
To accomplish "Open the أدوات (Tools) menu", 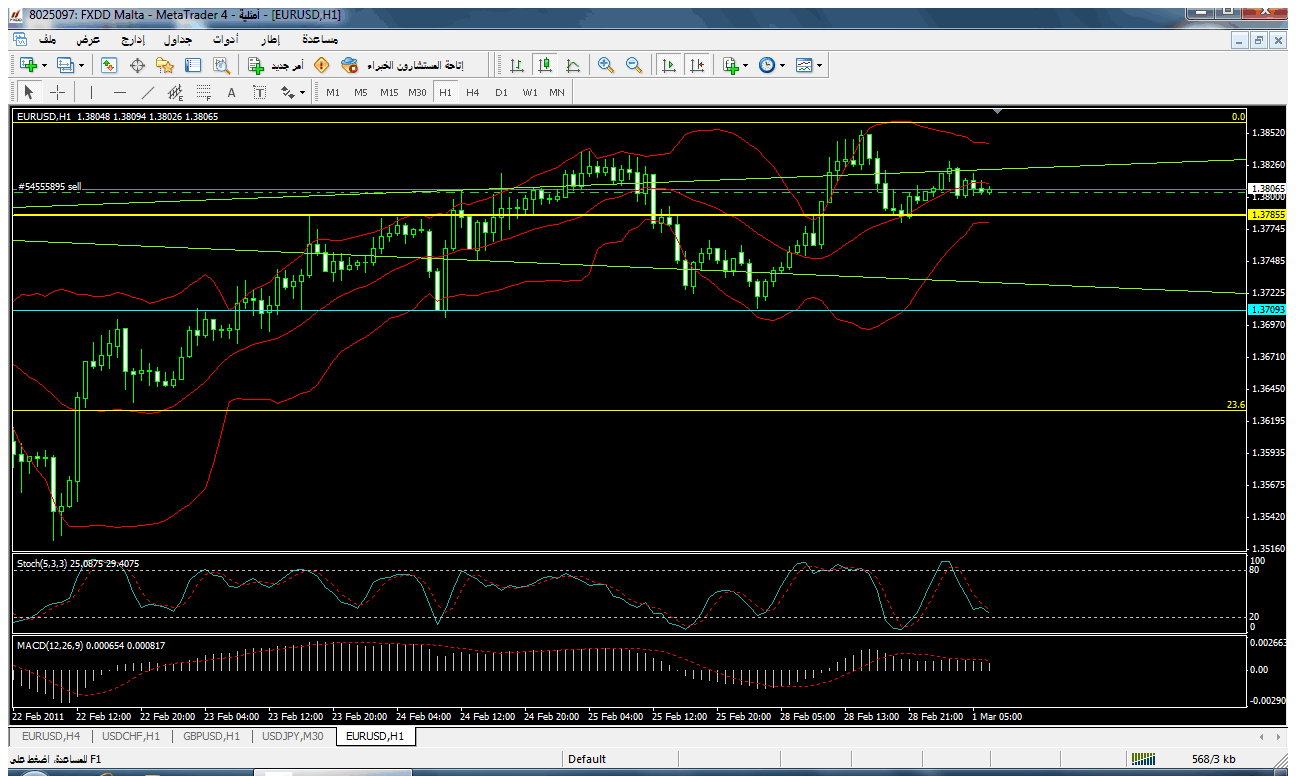I will [x=224, y=39].
